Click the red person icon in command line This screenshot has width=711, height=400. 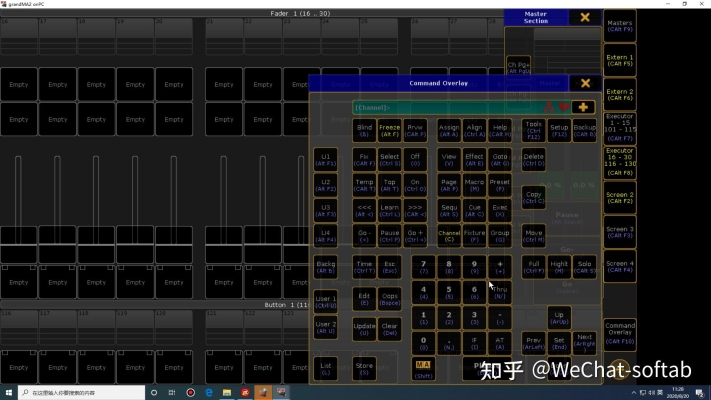(548, 107)
